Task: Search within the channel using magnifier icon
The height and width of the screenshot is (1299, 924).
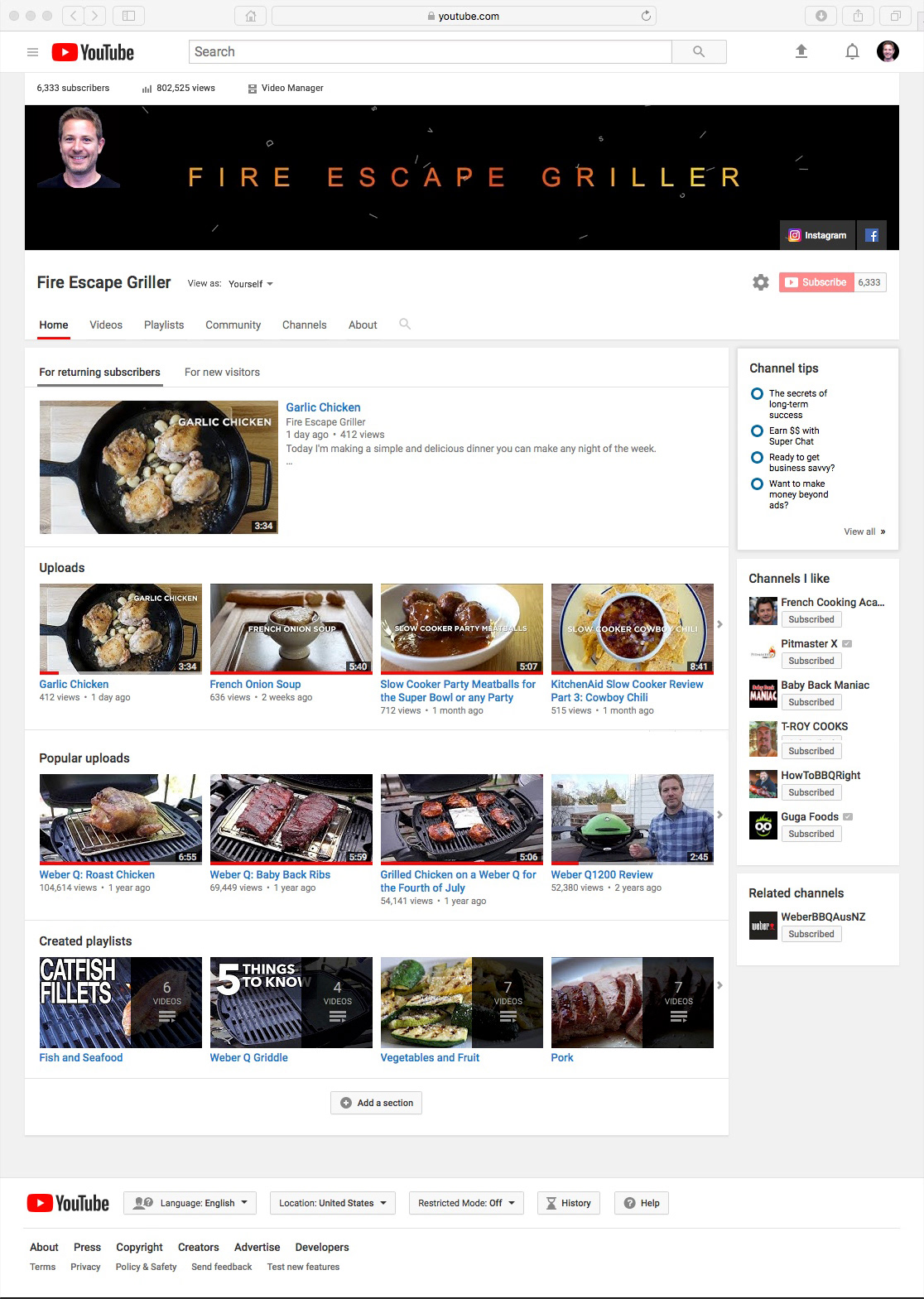Action: (405, 324)
